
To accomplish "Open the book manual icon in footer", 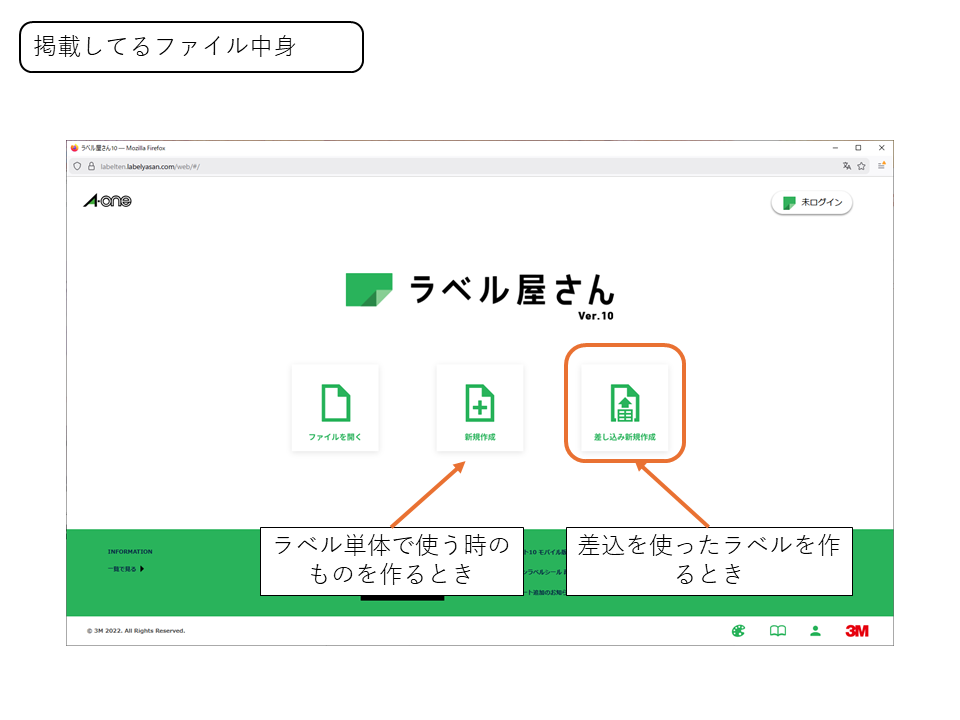I will (x=777, y=631).
